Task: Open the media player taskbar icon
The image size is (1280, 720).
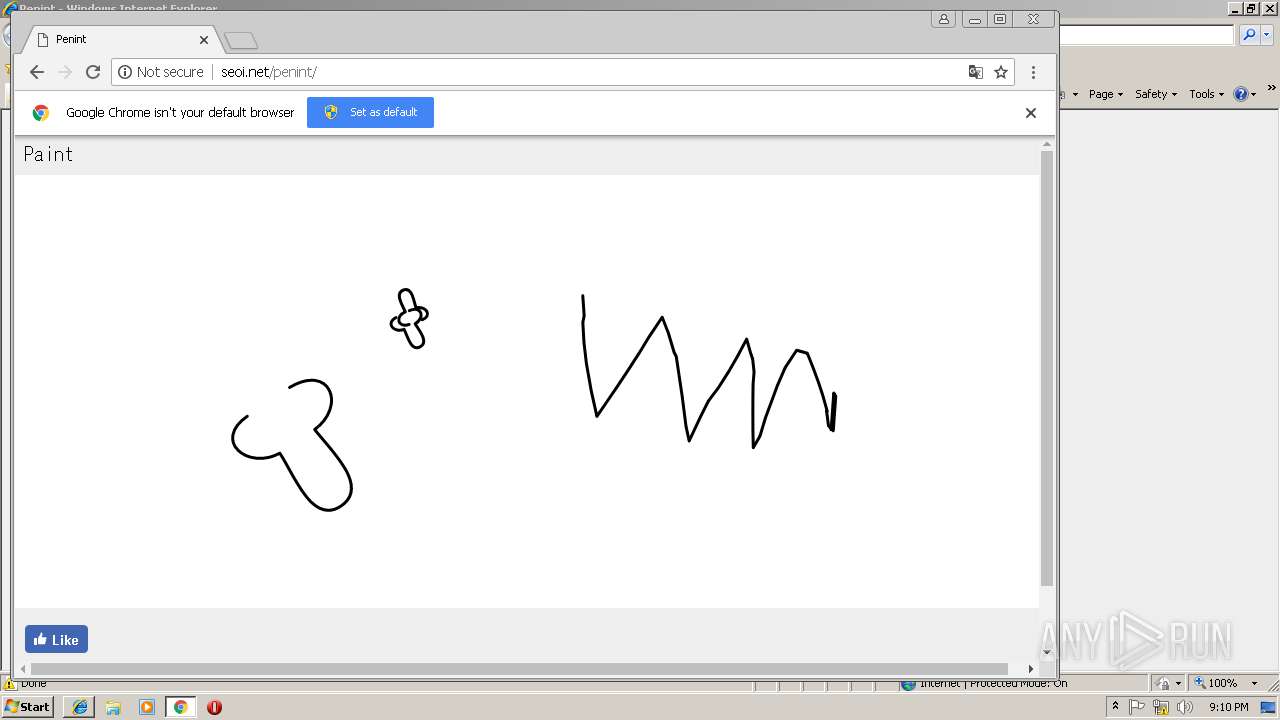Action: click(x=147, y=707)
